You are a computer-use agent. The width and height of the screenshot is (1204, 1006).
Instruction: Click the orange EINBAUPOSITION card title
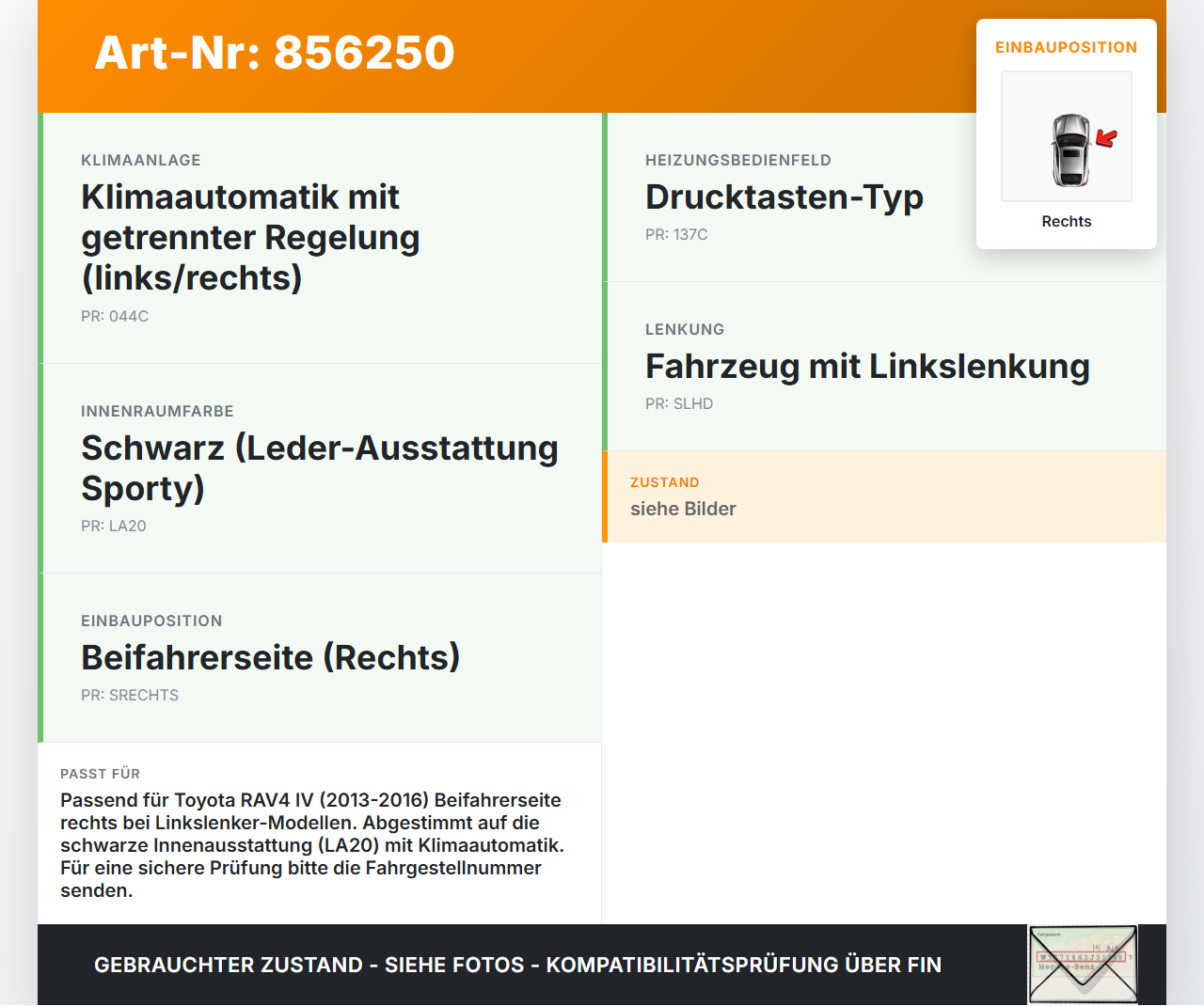click(1067, 47)
